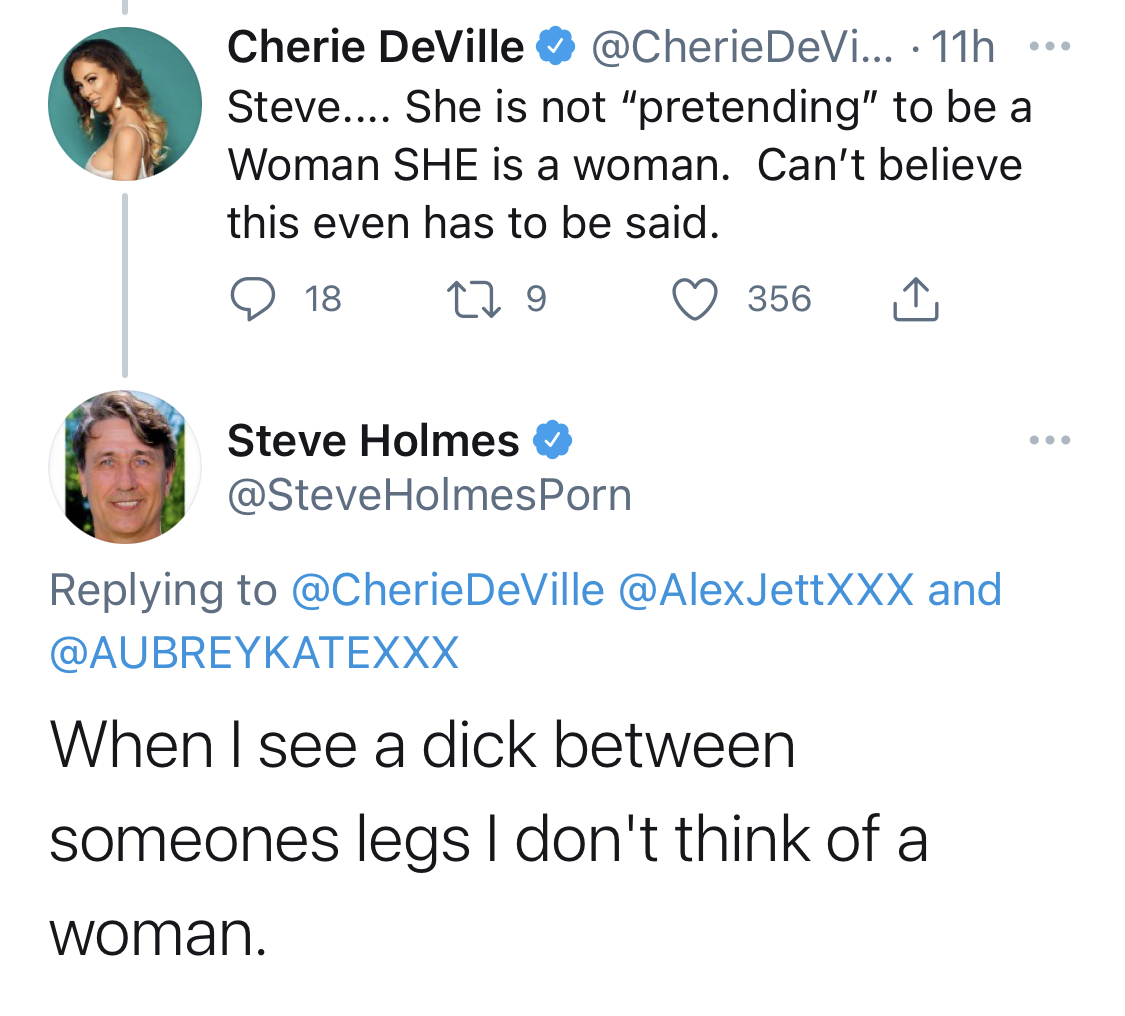
Task: Tap the @SteveHolmesPorn handle
Action: tap(429, 495)
